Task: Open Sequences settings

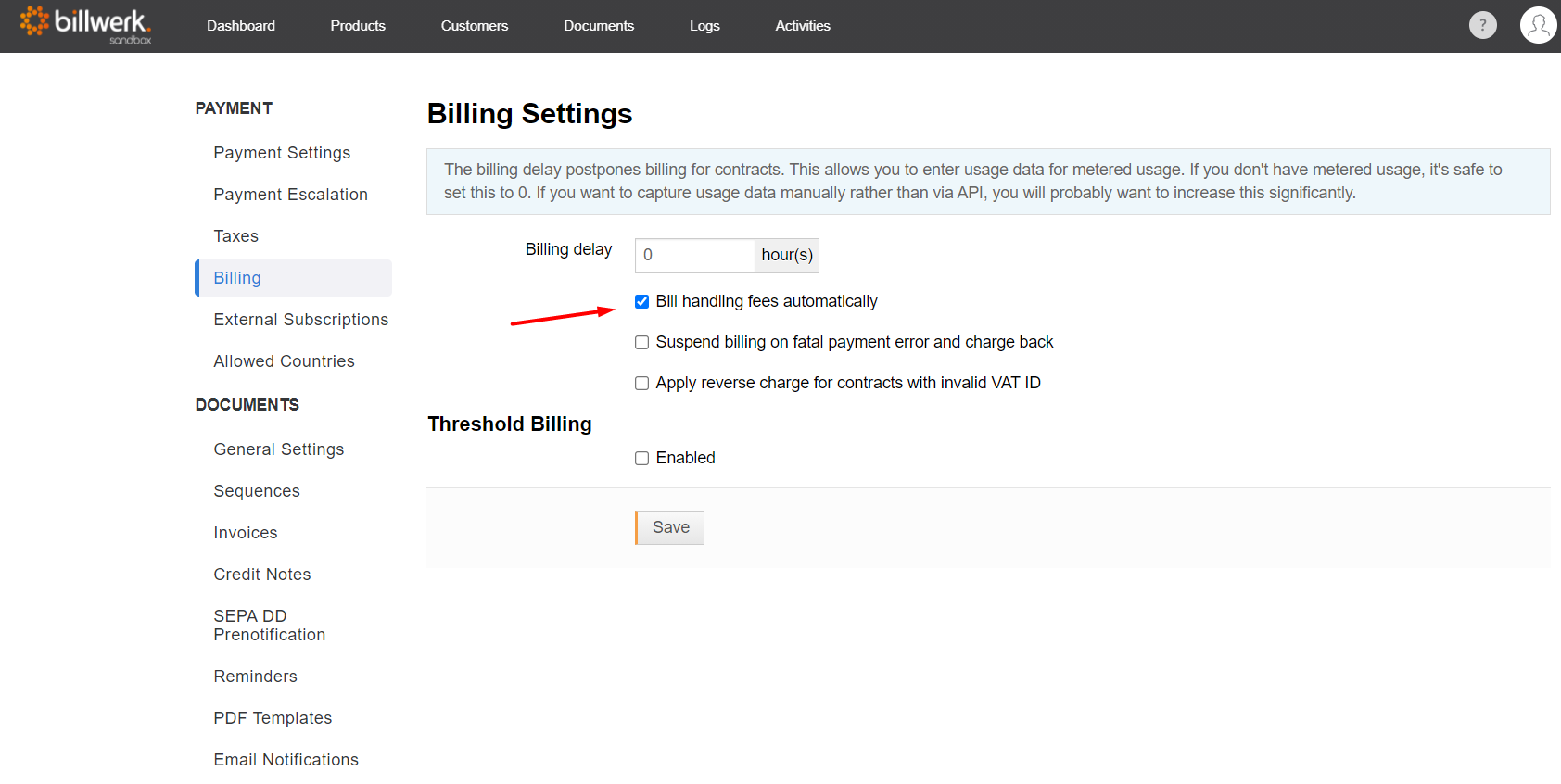Action: coord(257,491)
